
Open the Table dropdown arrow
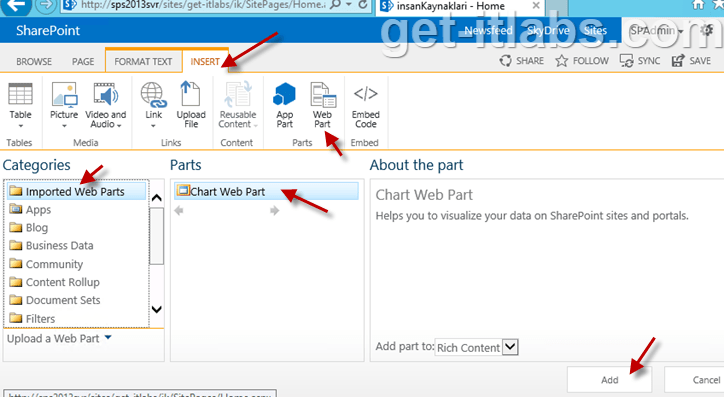coord(20,126)
